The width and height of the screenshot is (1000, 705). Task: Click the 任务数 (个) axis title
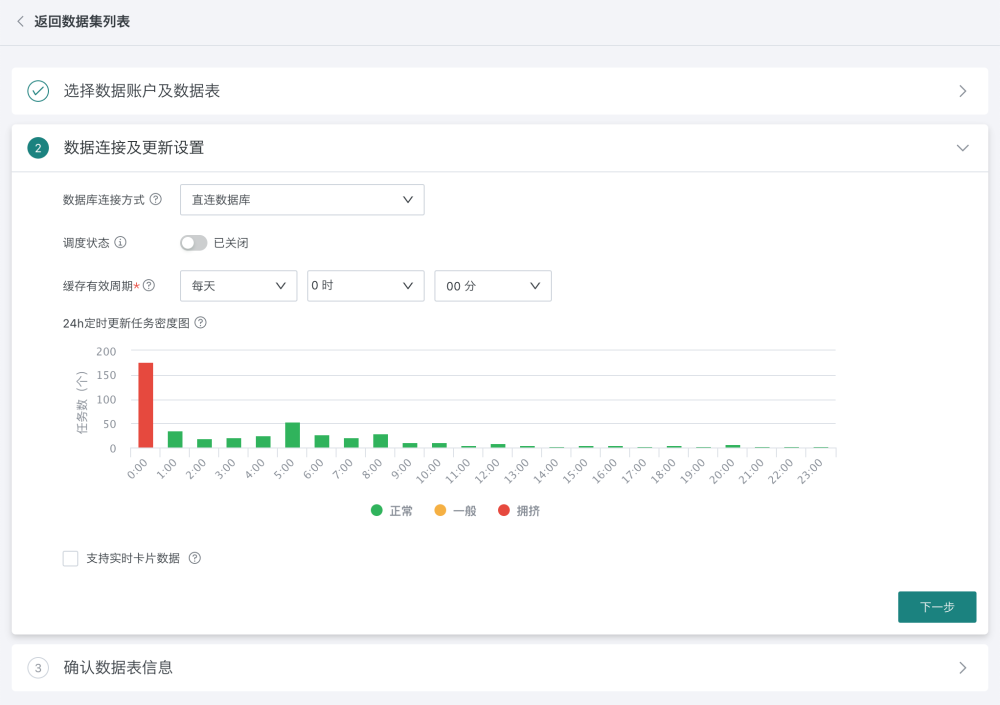(x=82, y=403)
